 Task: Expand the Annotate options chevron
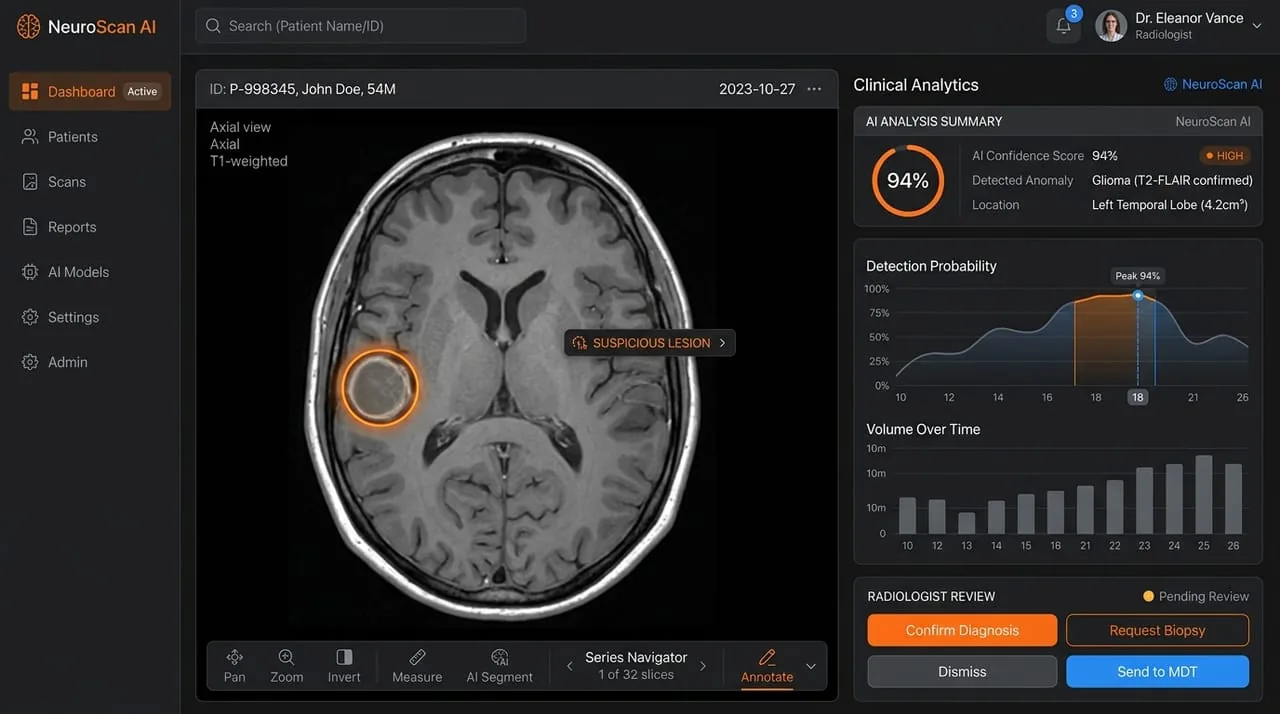tap(811, 666)
